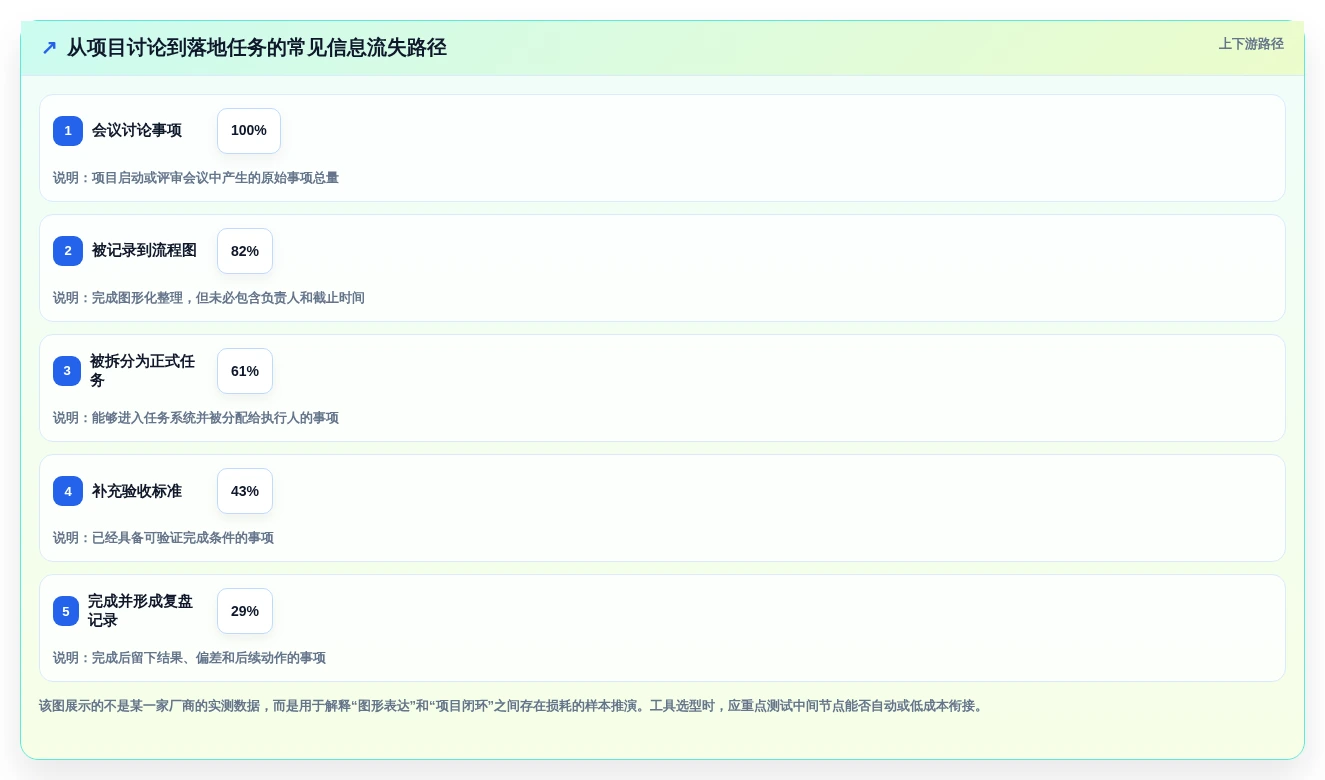Click description 项目启动或评审会议中产生的原始事项总量
1325x780 pixels.
tap(196, 178)
